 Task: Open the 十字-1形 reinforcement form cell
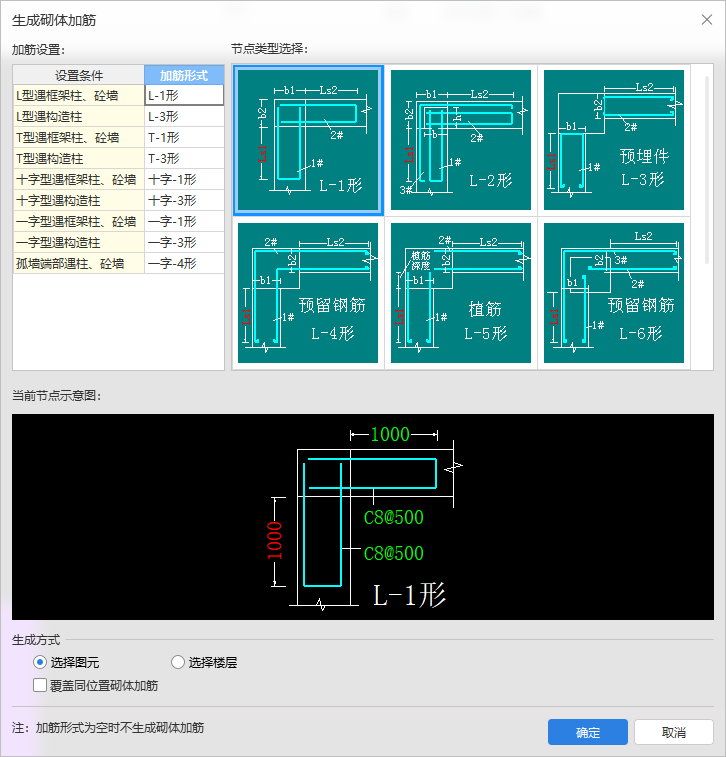[184, 180]
